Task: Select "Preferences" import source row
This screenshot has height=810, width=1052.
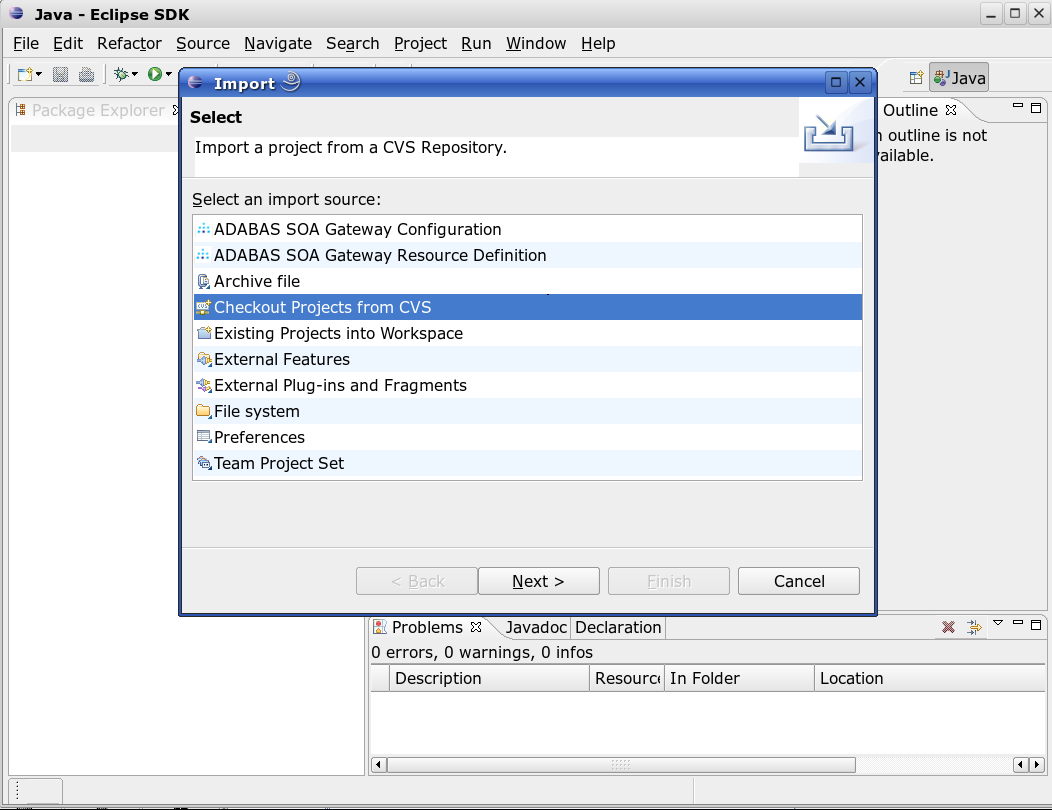Action: tap(527, 438)
